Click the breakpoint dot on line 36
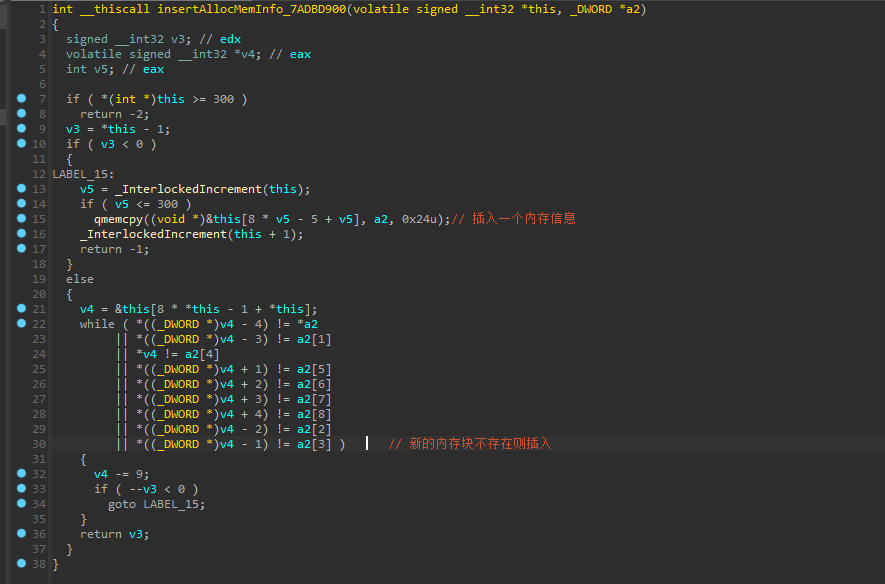 coord(21,534)
